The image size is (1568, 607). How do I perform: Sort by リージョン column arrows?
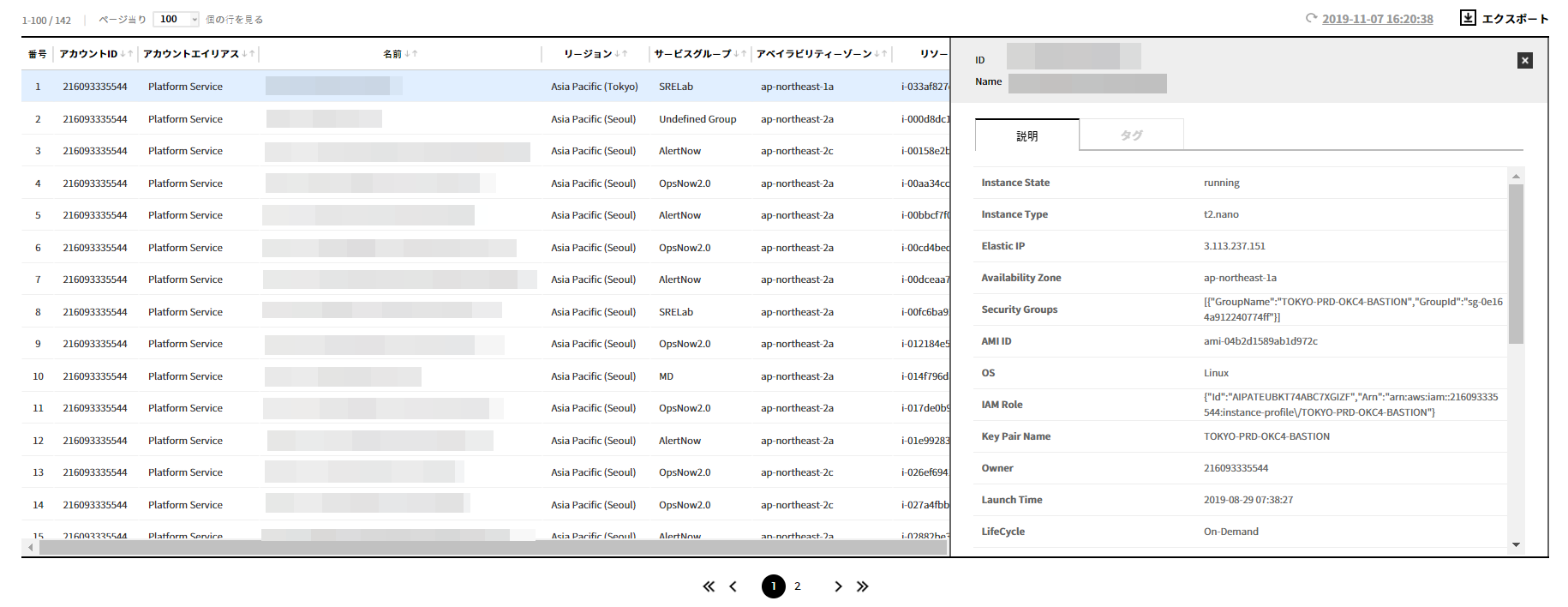coord(621,54)
